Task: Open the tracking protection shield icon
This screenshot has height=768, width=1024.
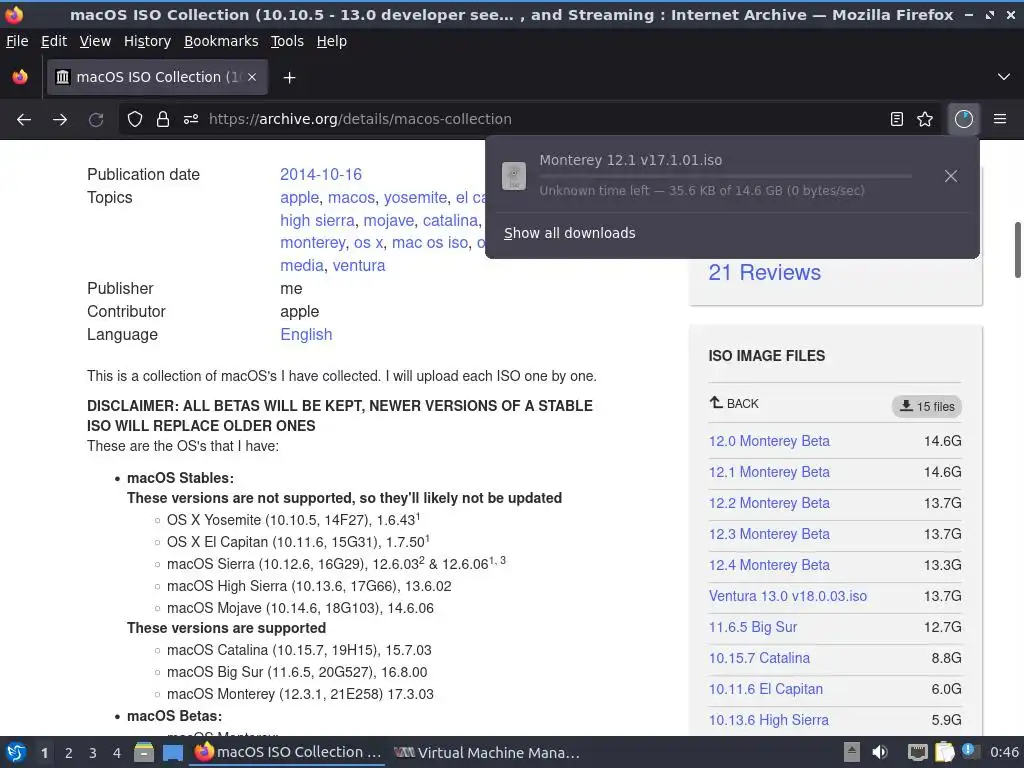Action: coord(135,120)
